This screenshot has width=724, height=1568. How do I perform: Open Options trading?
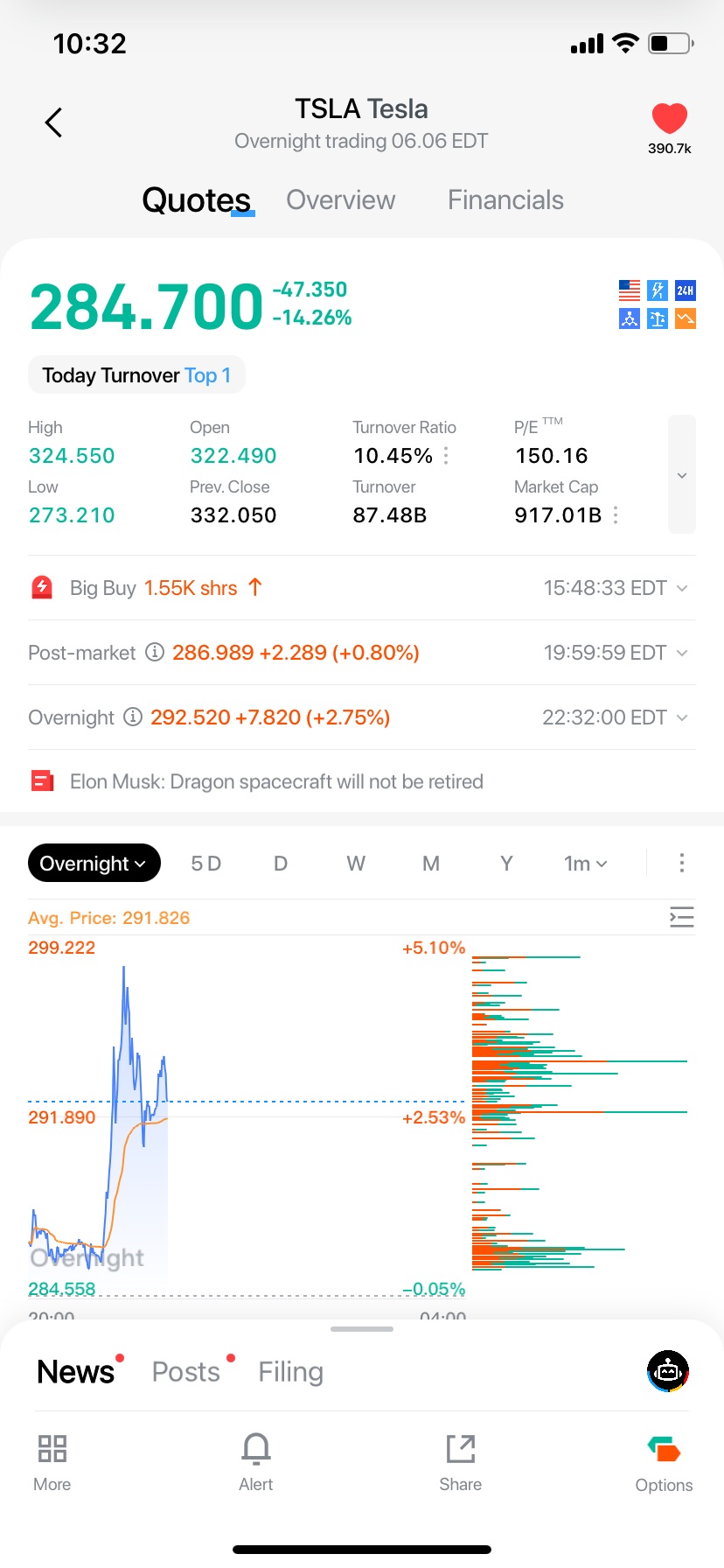point(665,1464)
